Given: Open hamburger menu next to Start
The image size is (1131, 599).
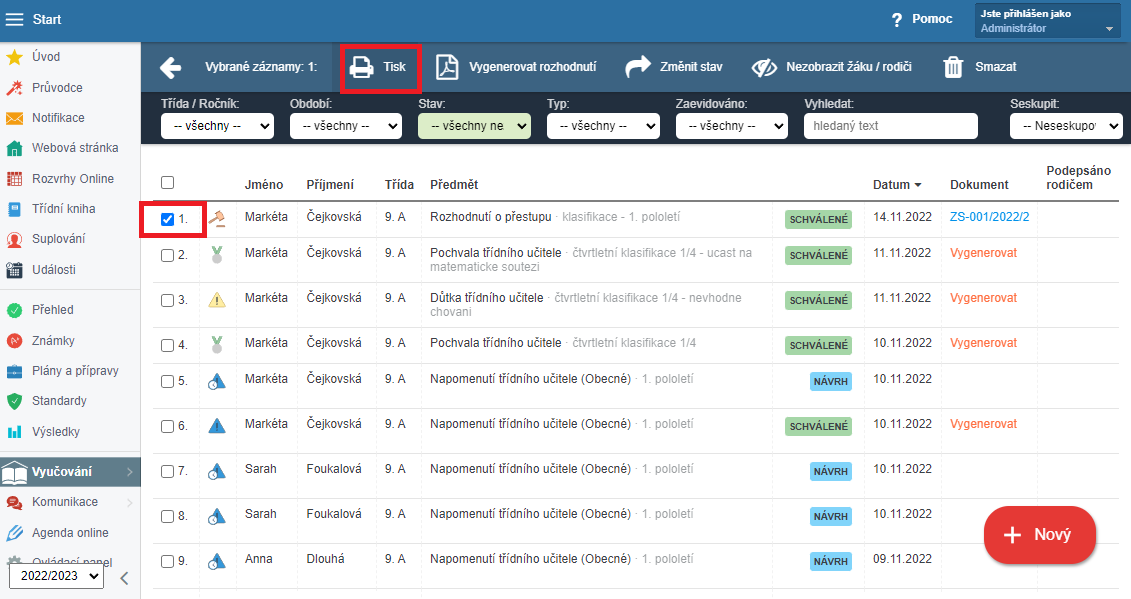Looking at the screenshot, I should point(15,20).
